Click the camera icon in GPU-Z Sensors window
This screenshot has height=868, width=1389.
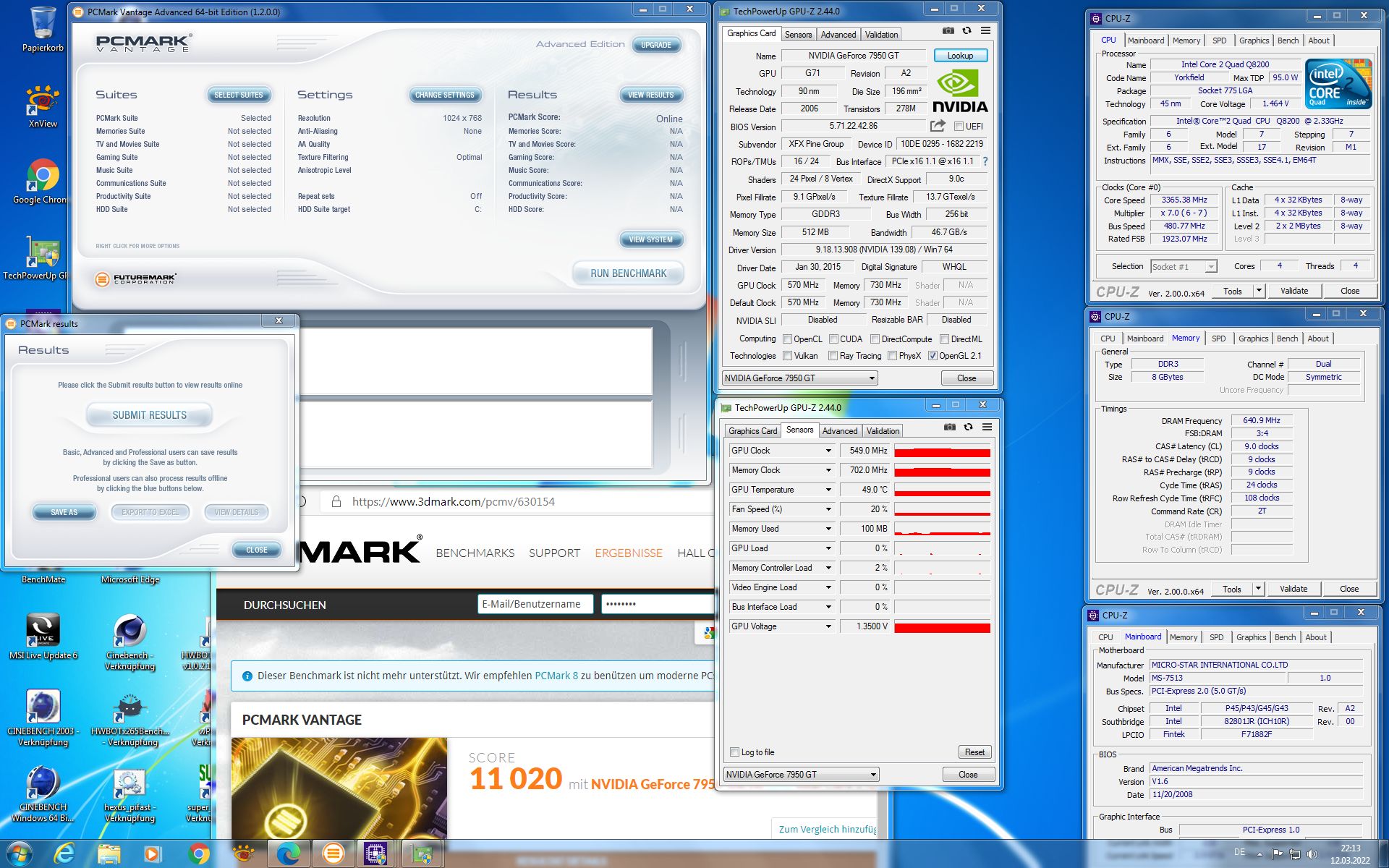coord(949,427)
